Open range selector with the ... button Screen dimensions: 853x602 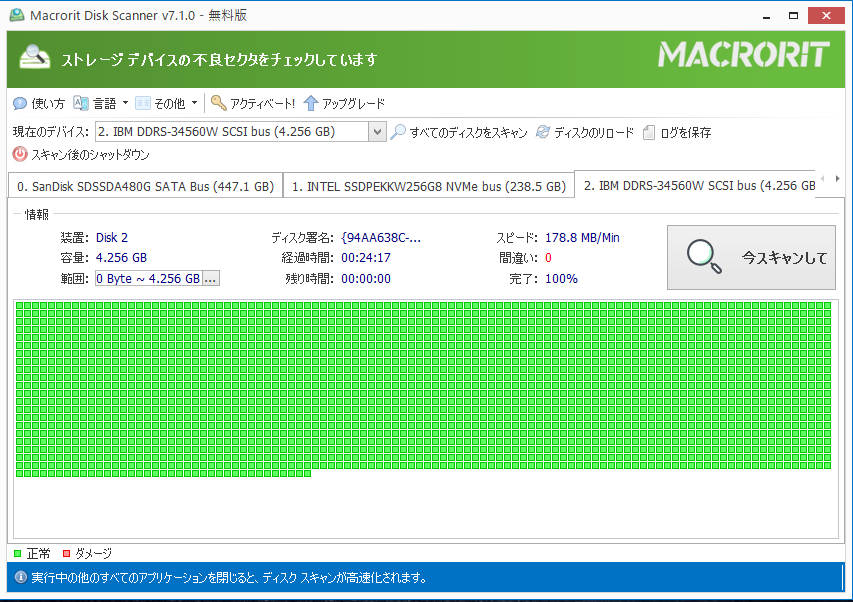210,278
